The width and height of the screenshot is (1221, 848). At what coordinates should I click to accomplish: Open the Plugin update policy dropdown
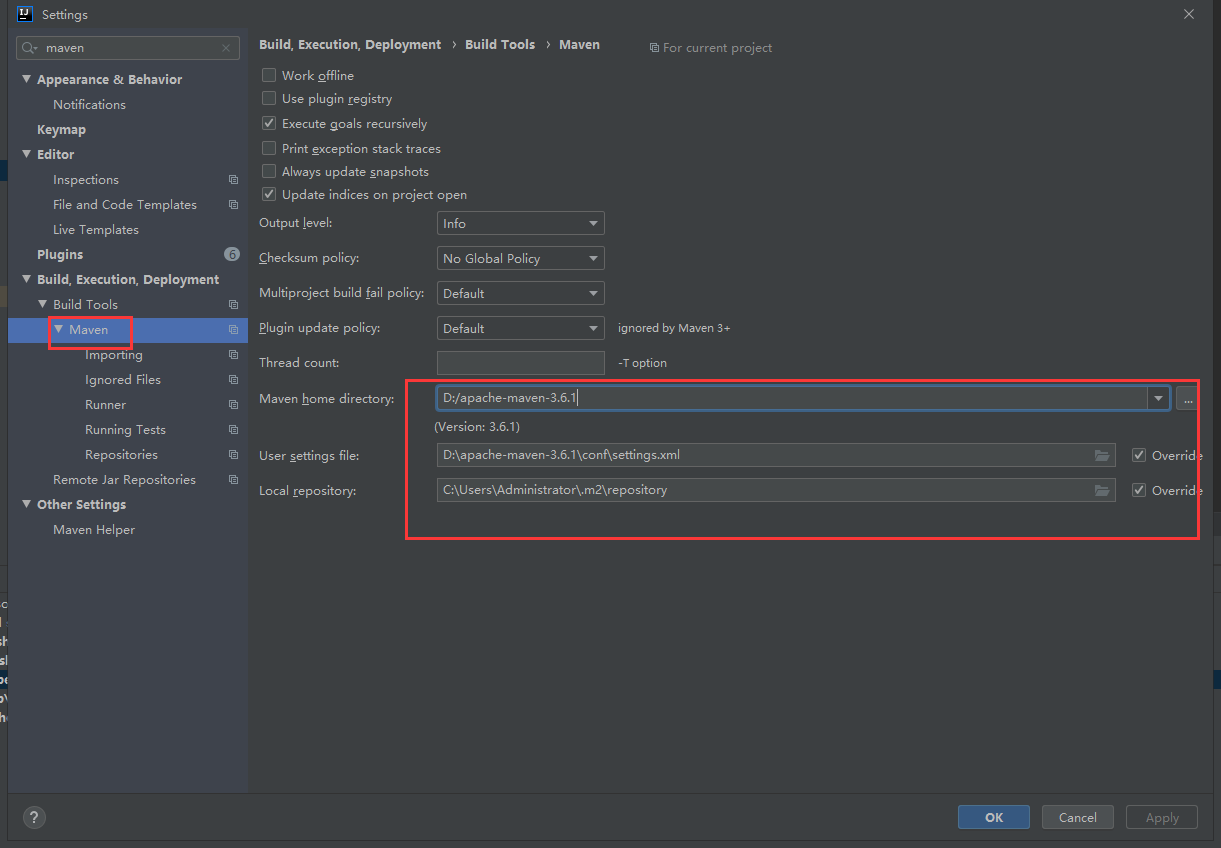pos(521,328)
